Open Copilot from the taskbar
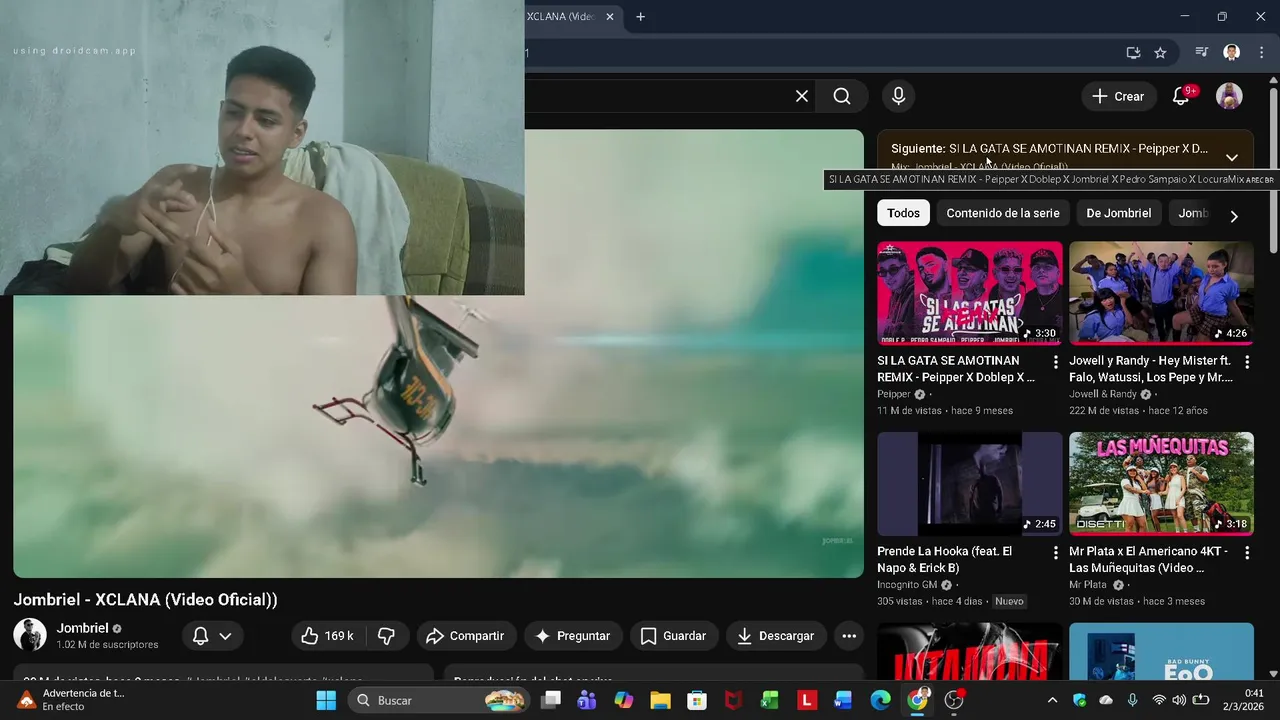Image resolution: width=1280 pixels, height=720 pixels. [x=624, y=700]
